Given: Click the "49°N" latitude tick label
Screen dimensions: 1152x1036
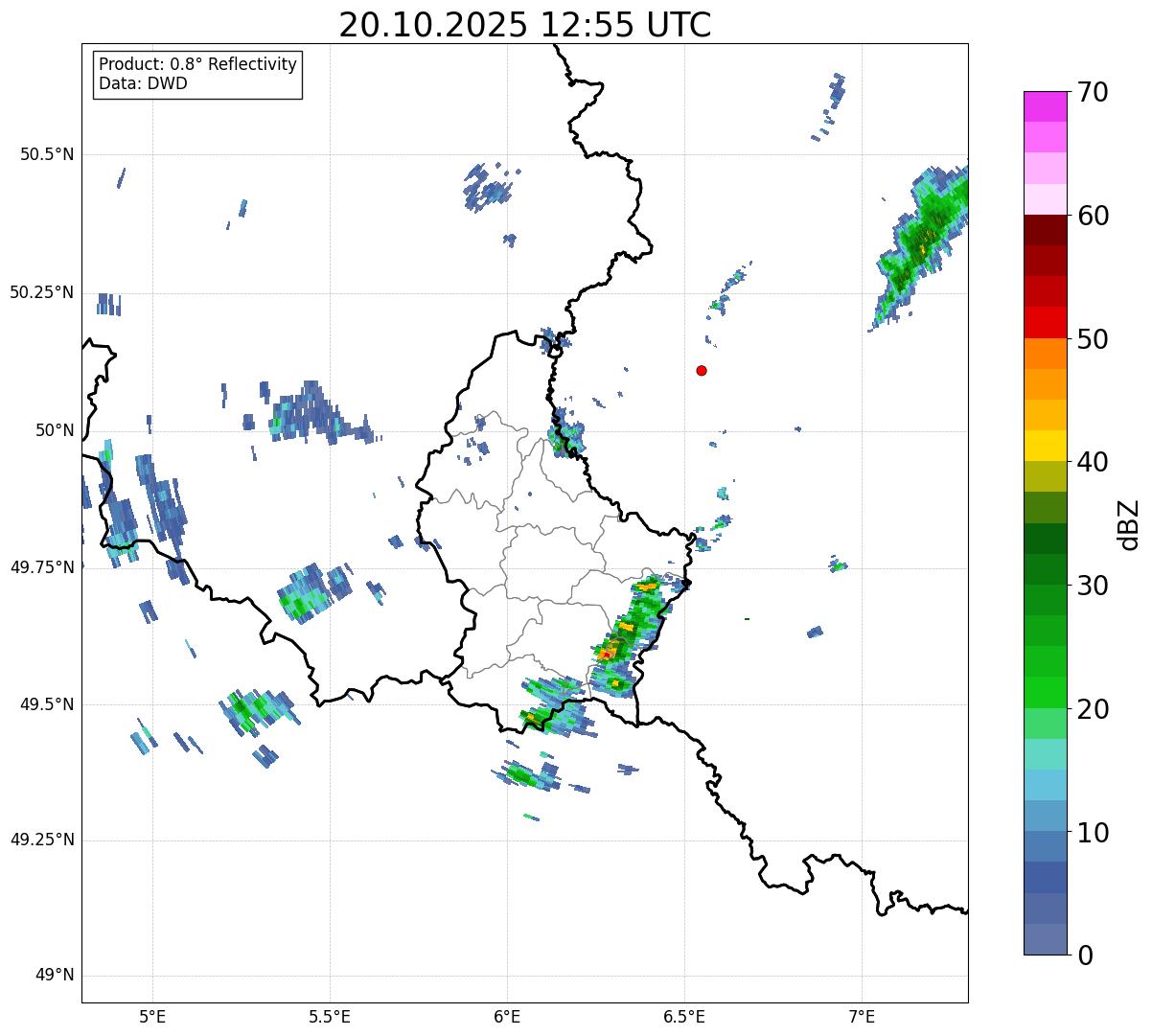Looking at the screenshot, I should (x=54, y=976).
